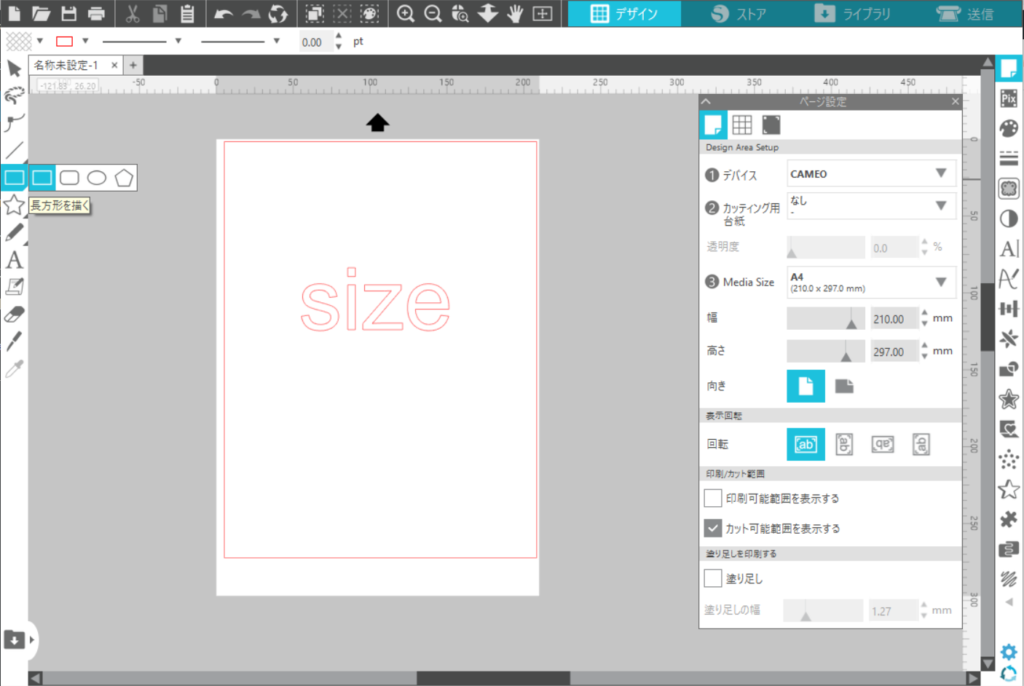Screen dimensions: 1024x686
Task: Click the Save icon
Action: point(69,13)
